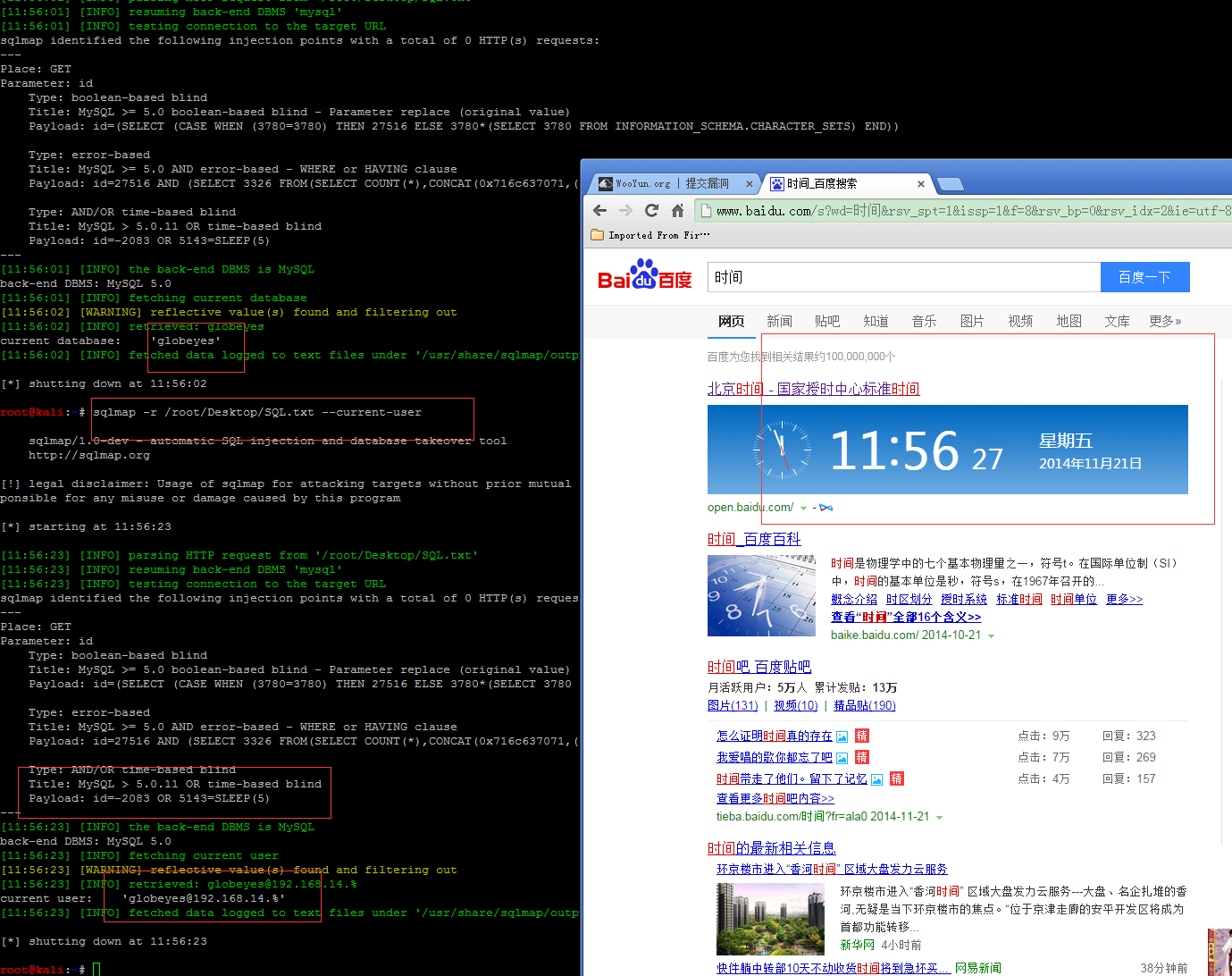Open the 时间单位 sublink

click(1074, 600)
